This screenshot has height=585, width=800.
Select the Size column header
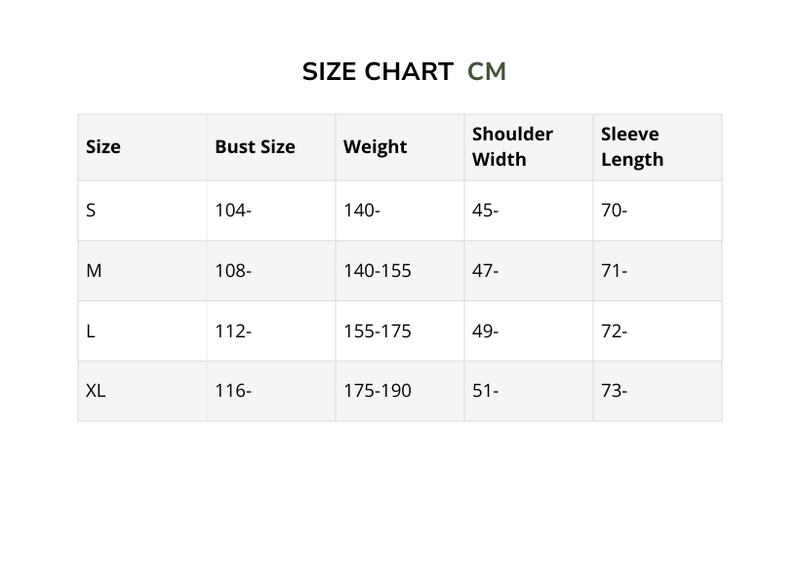click(103, 147)
